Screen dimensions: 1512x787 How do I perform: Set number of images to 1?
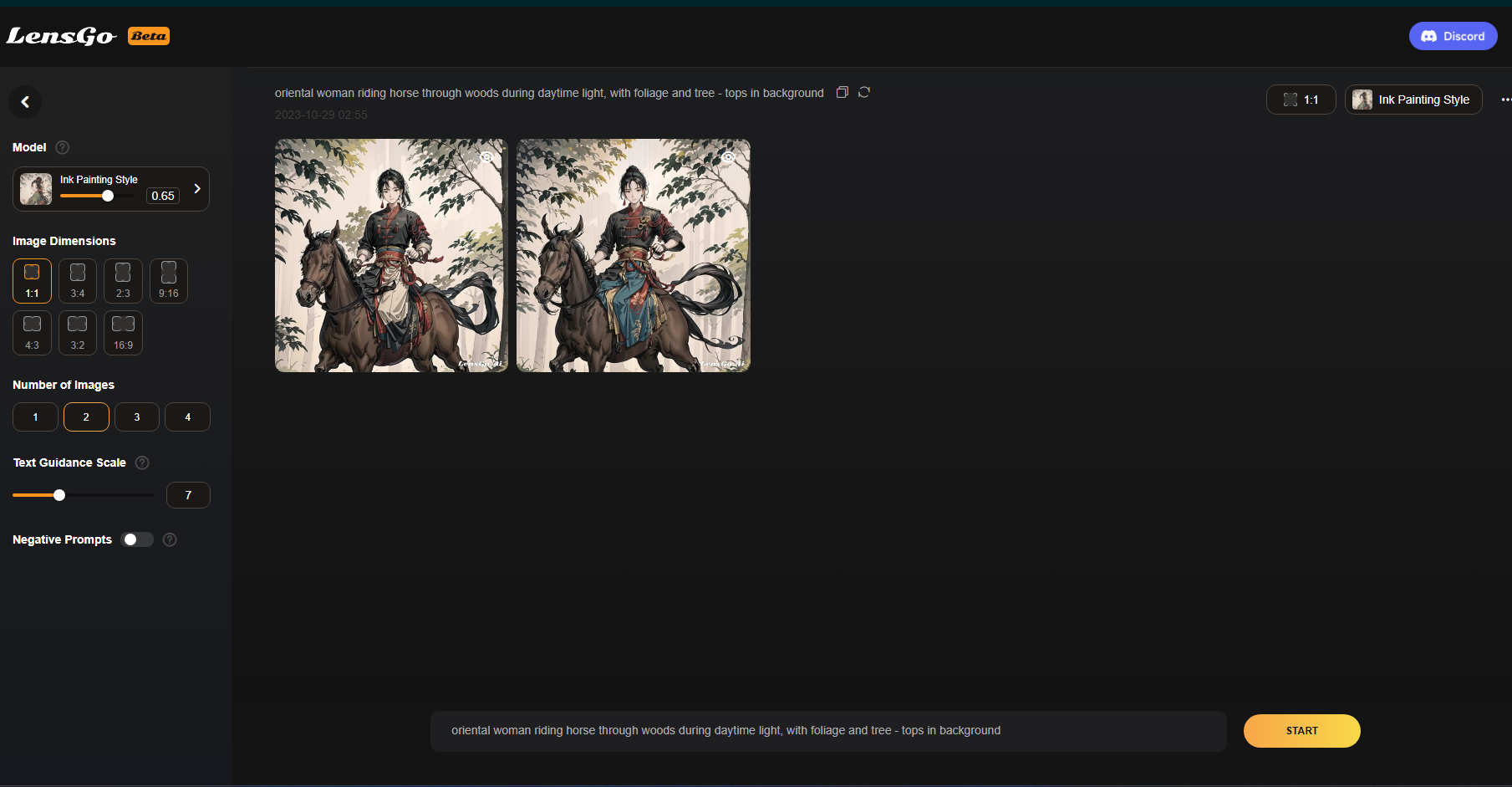(x=35, y=416)
